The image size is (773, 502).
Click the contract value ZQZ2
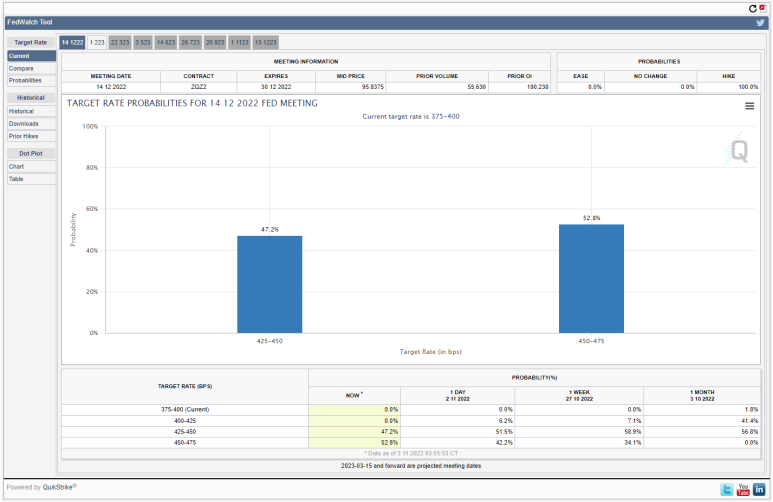[199, 87]
